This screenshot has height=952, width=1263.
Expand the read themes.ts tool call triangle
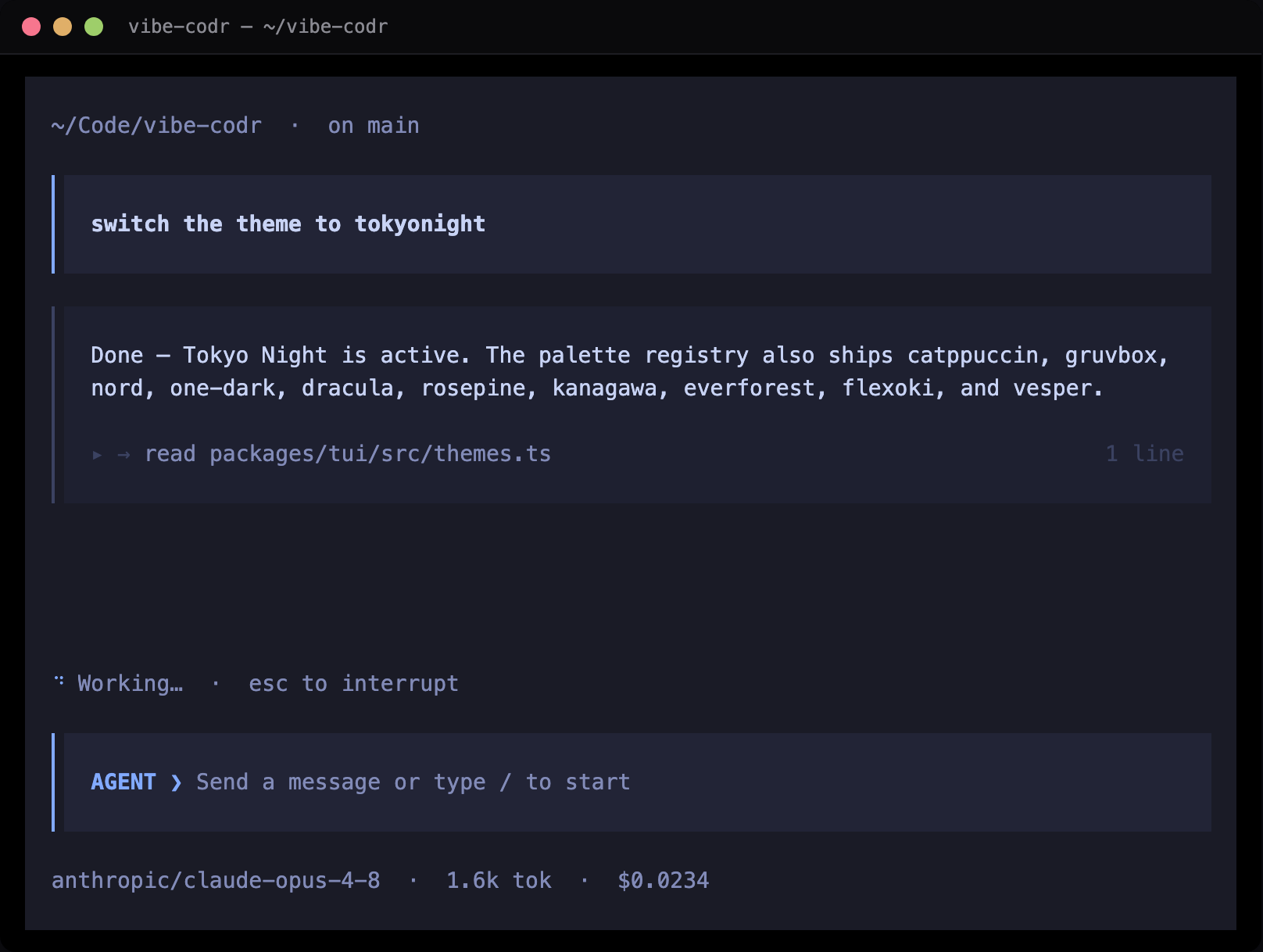(97, 454)
